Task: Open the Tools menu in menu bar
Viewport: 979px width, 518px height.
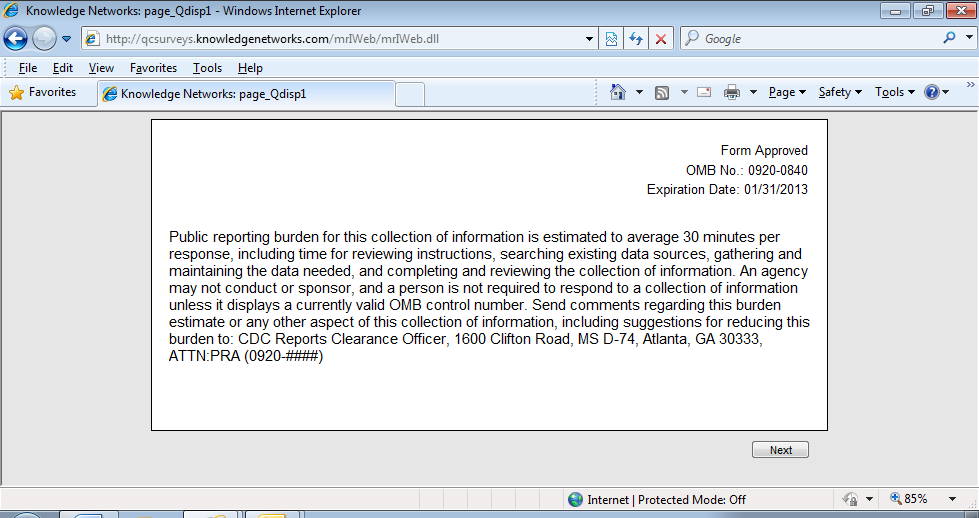Action: 207,68
